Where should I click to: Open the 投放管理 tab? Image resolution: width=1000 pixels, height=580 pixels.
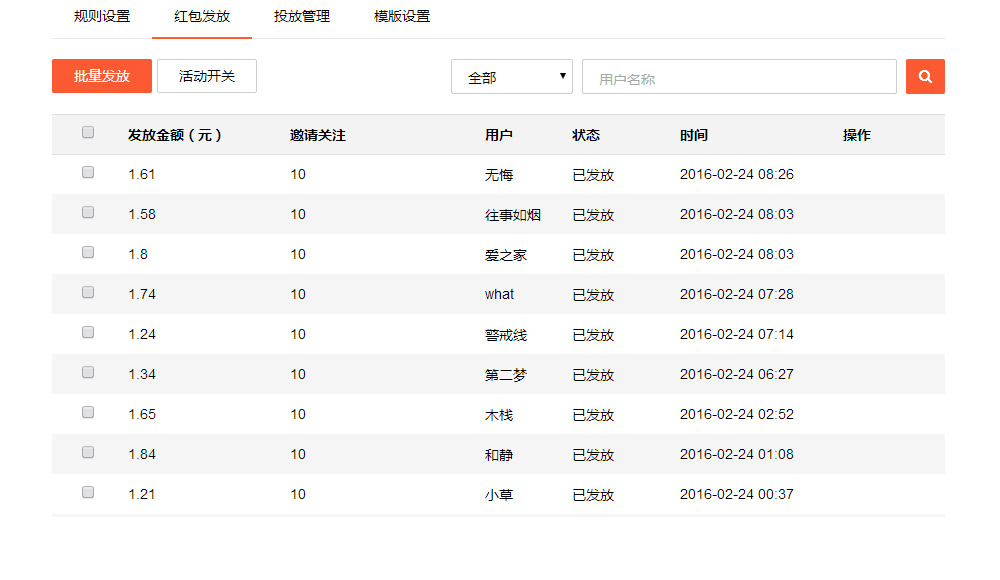point(302,17)
